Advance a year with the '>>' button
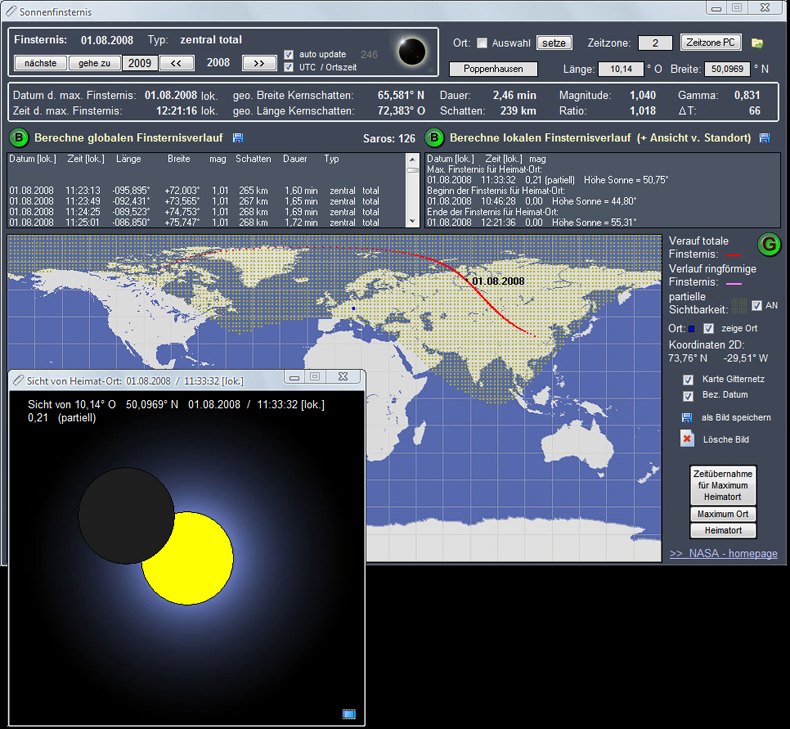This screenshot has width=790, height=729. pyautogui.click(x=258, y=63)
